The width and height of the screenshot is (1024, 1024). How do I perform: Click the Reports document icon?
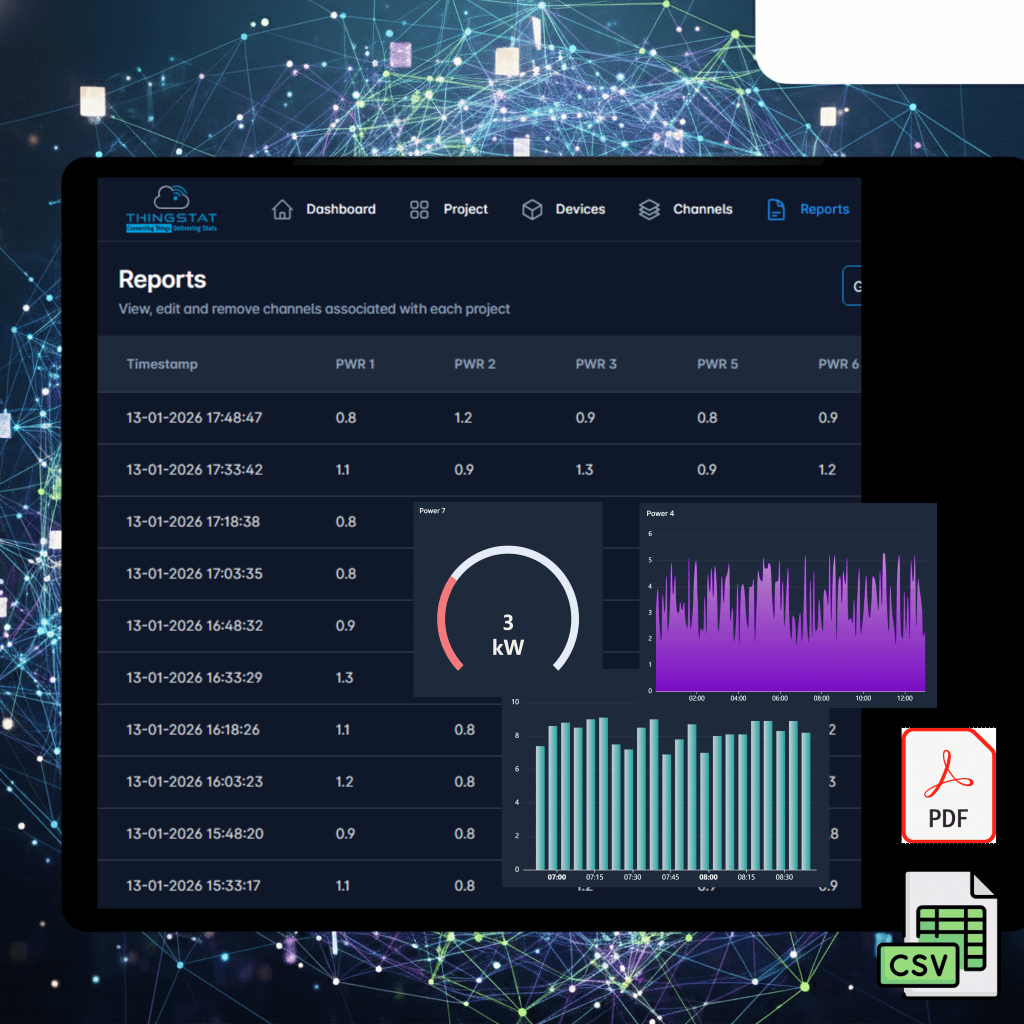pos(775,210)
